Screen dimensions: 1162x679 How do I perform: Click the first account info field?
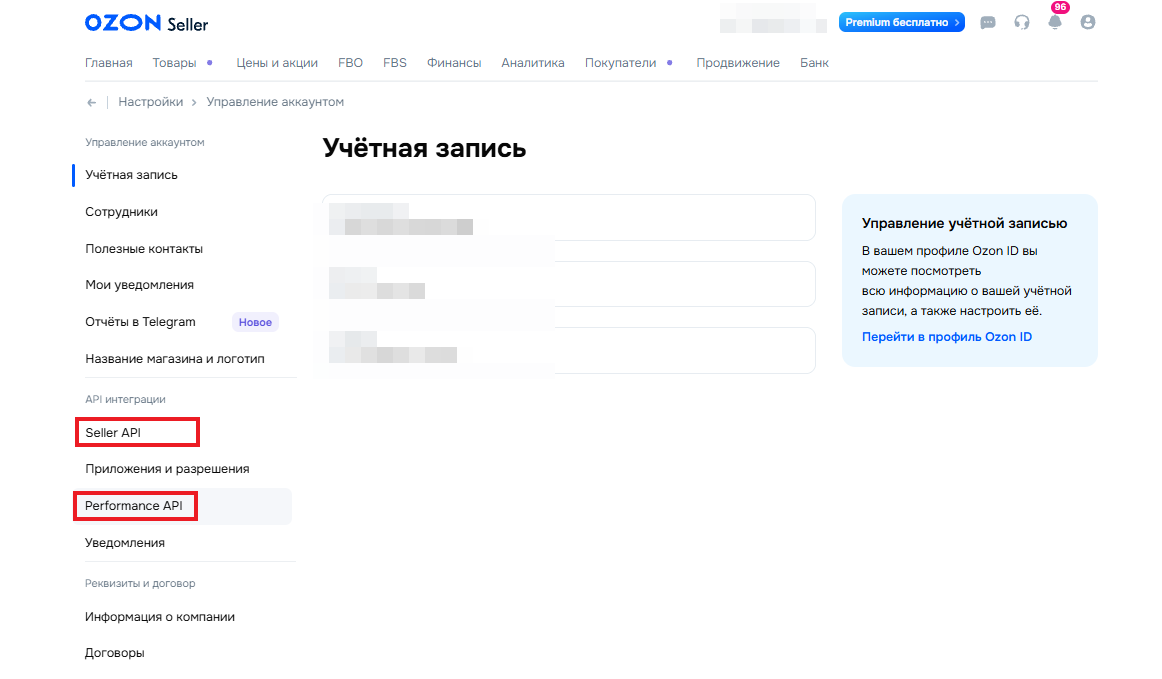point(568,217)
